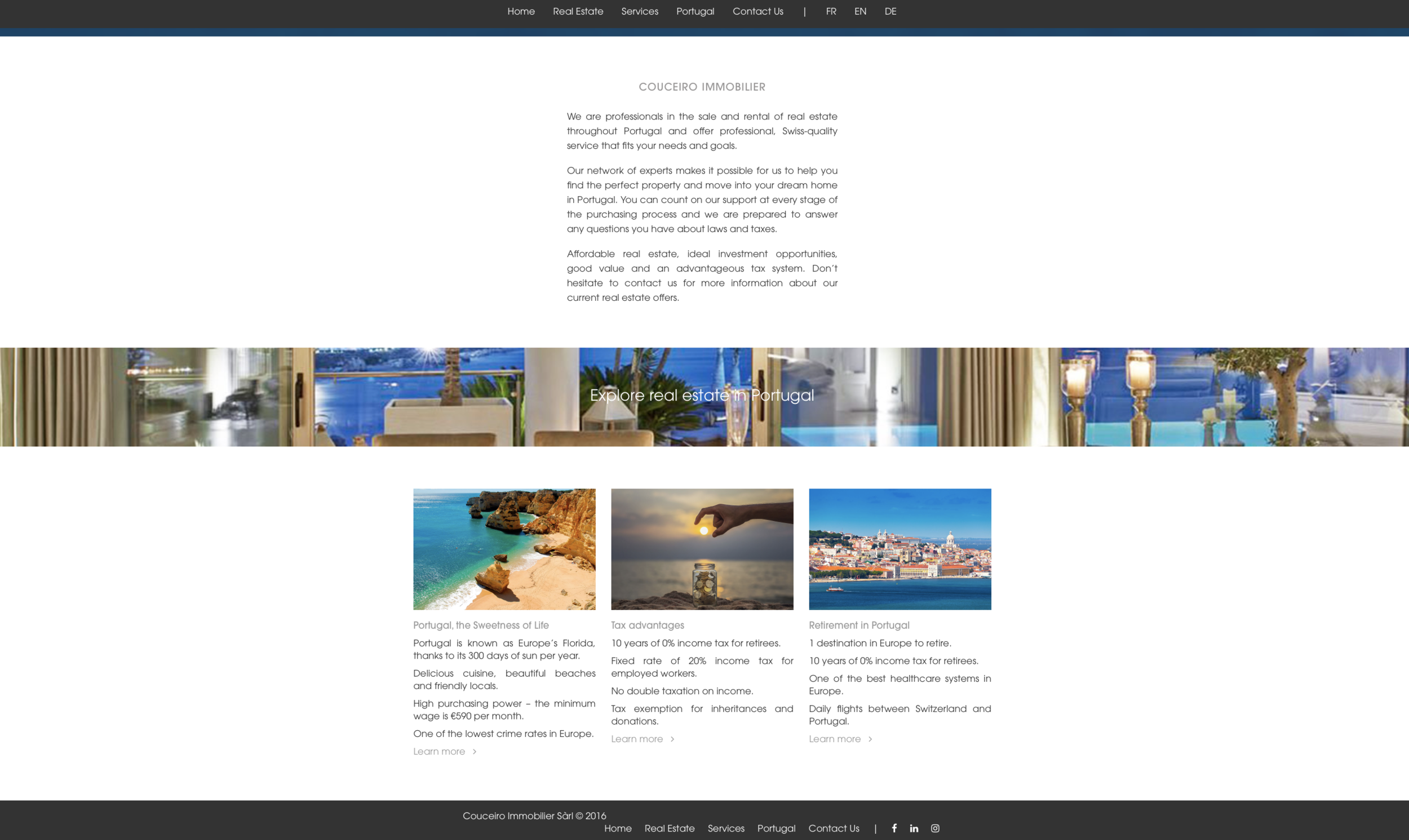Viewport: 1409px width, 840px height.
Task: Click Learn more under Retirement in Portugal
Action: tap(841, 739)
